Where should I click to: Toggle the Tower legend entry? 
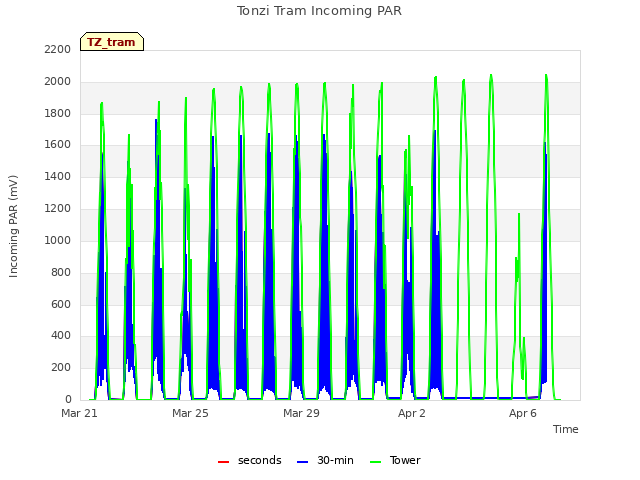[x=395, y=460]
